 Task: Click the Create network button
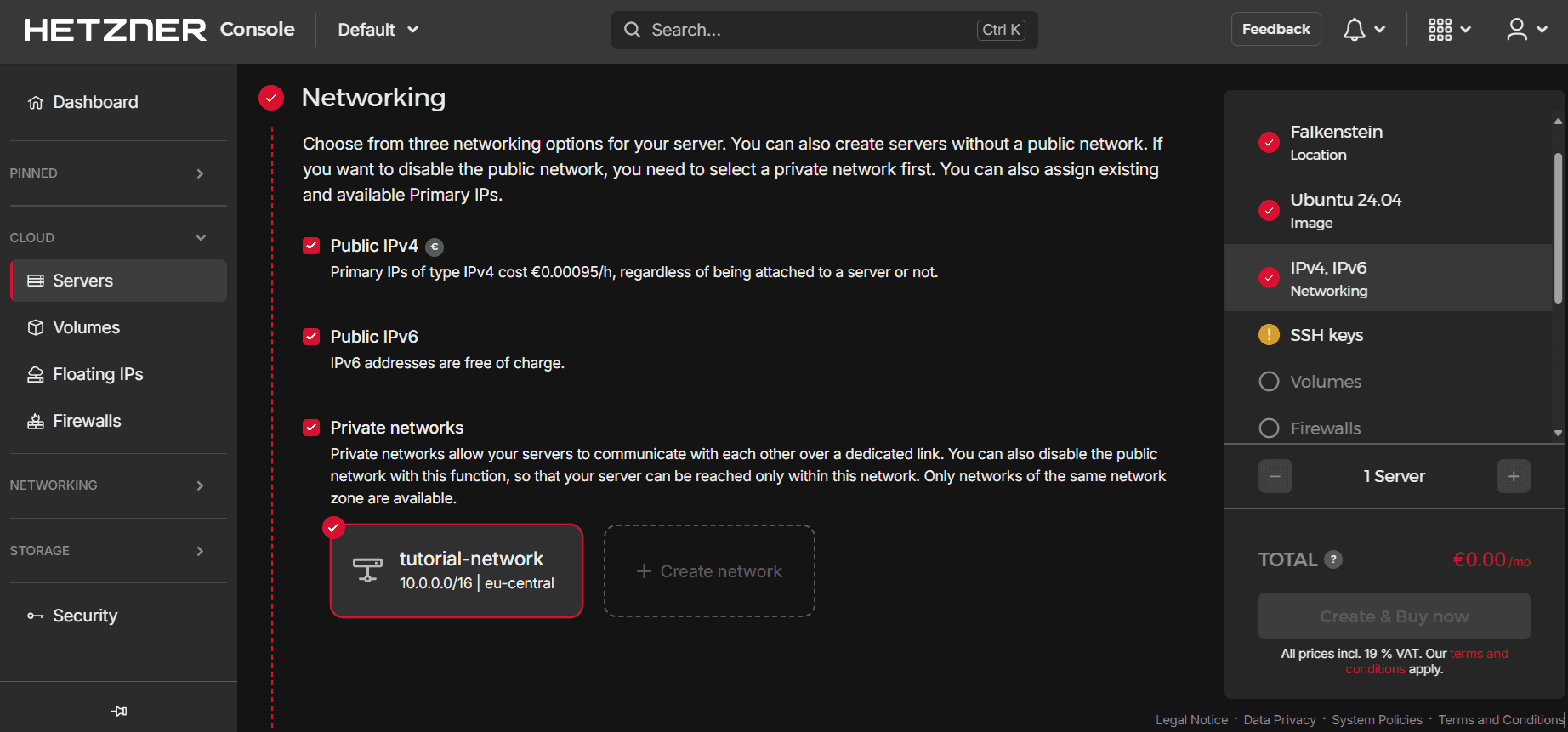(x=709, y=571)
